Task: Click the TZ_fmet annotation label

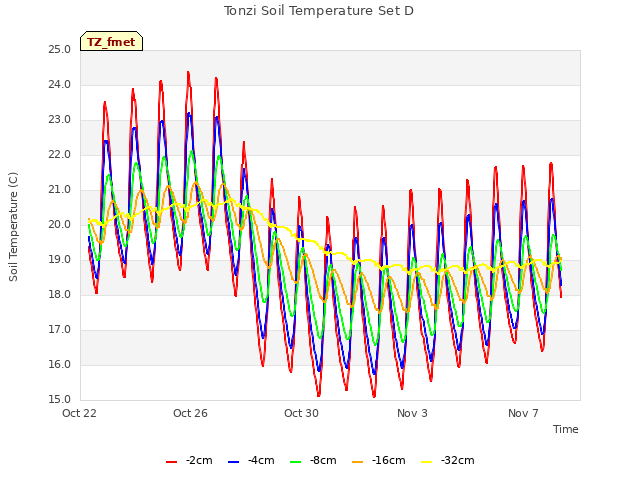Action: click(111, 41)
